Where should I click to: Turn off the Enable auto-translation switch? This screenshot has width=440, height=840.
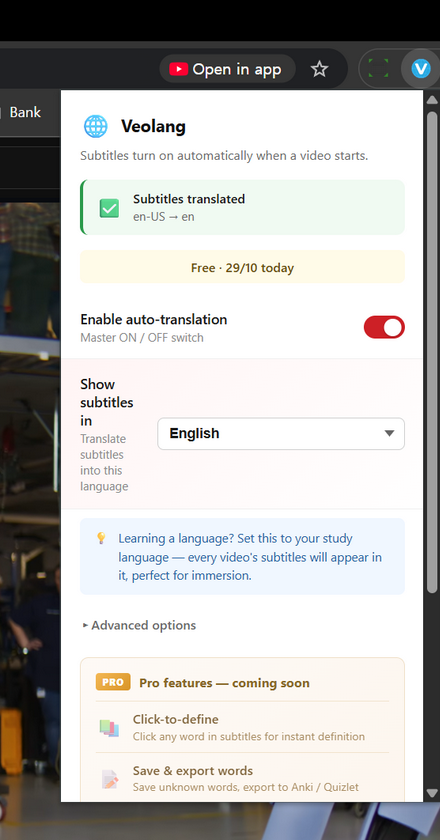(x=384, y=327)
